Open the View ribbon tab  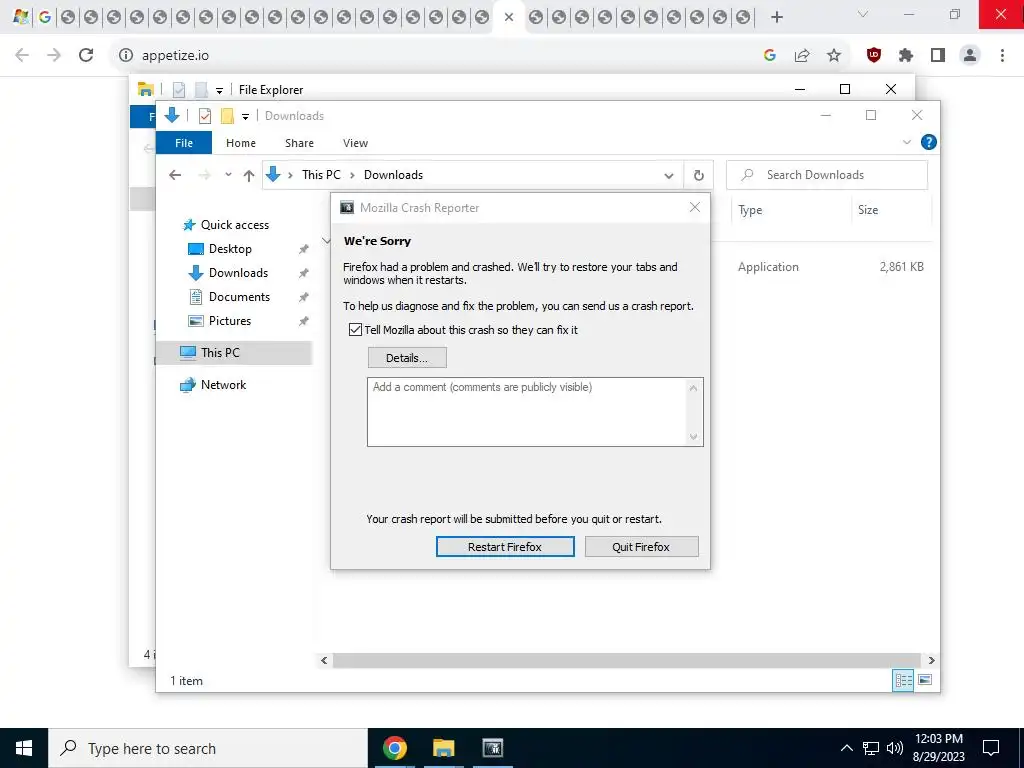point(355,143)
